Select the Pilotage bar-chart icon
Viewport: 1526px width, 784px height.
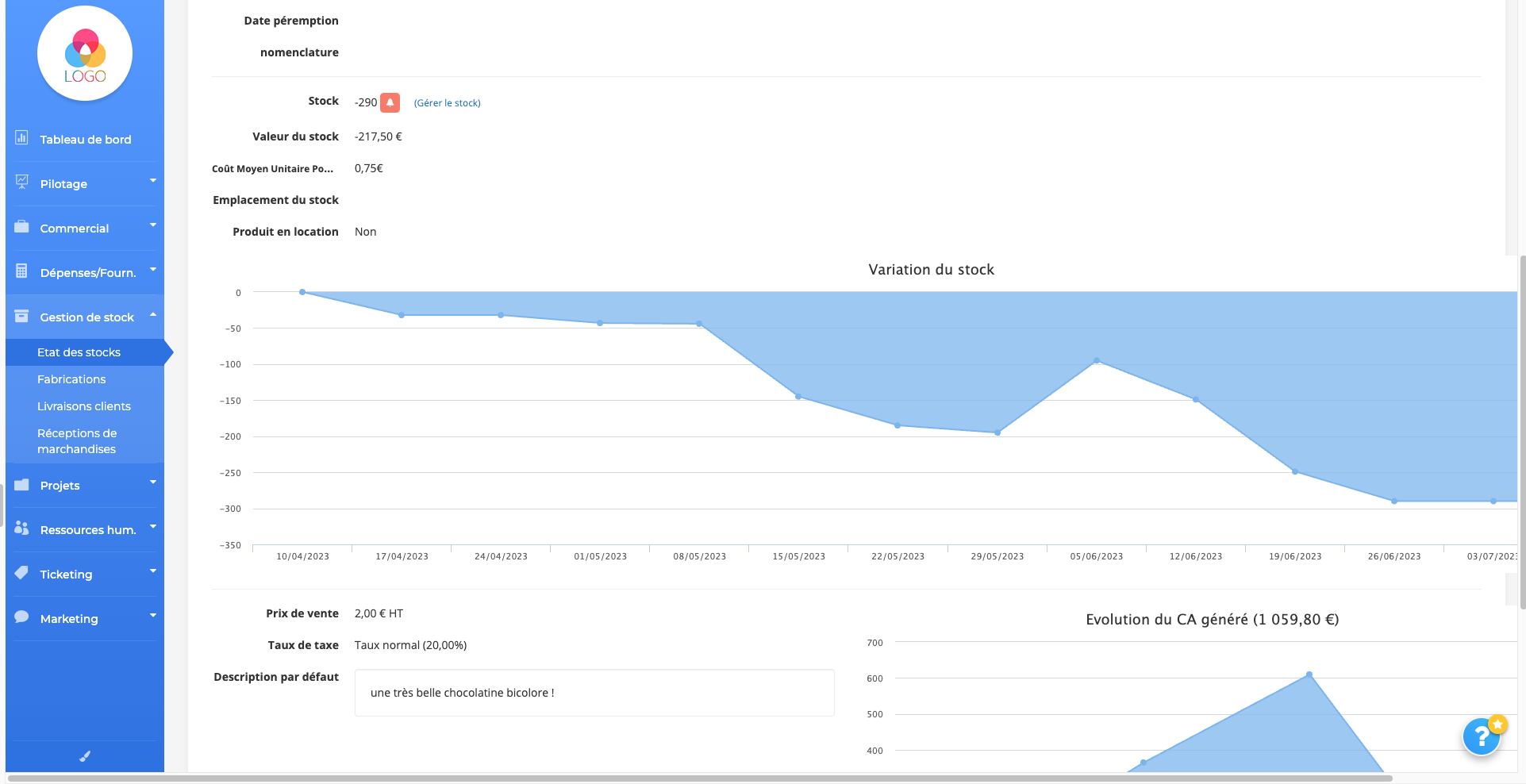pyautogui.click(x=21, y=183)
